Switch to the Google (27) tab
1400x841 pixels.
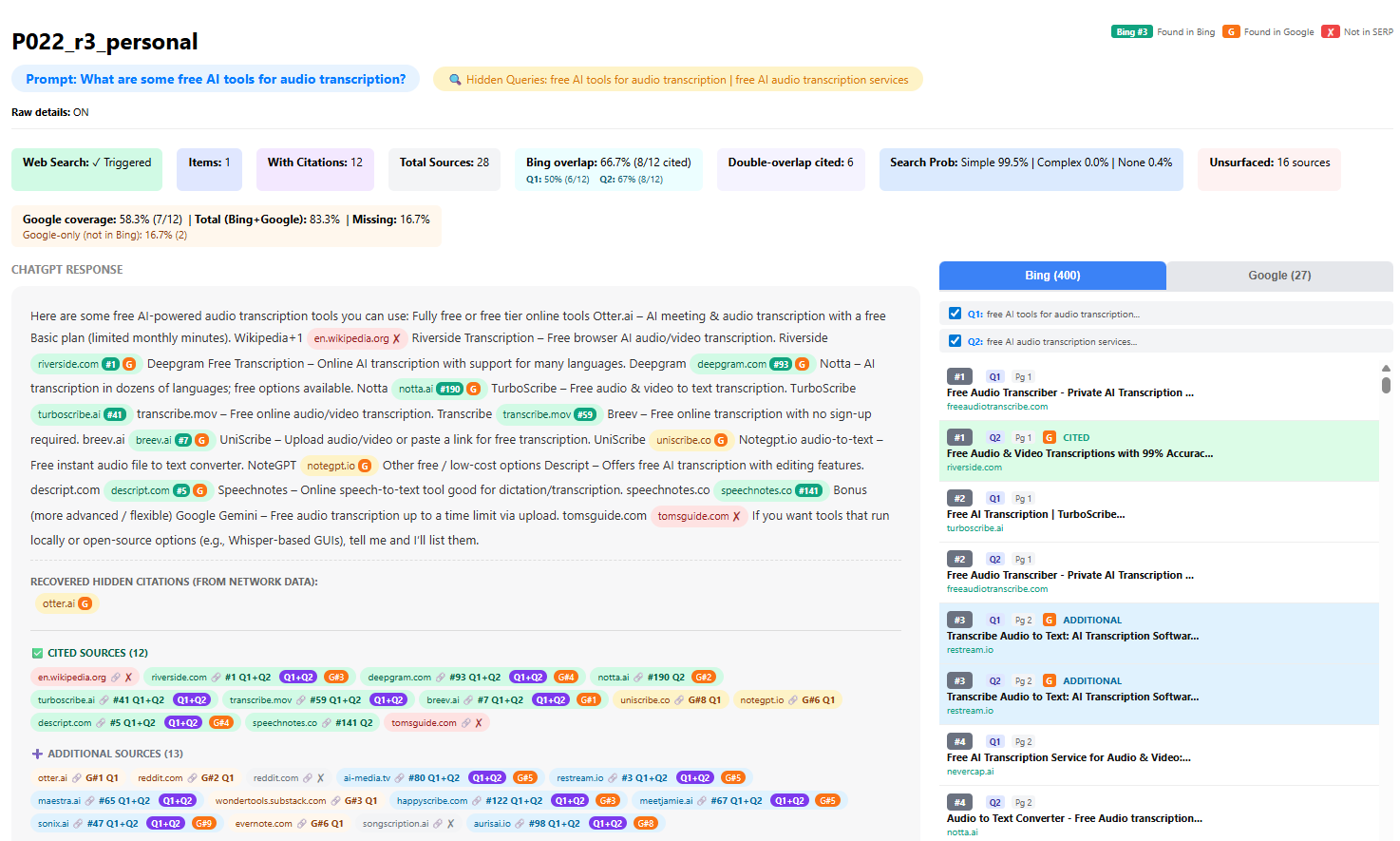click(1279, 276)
